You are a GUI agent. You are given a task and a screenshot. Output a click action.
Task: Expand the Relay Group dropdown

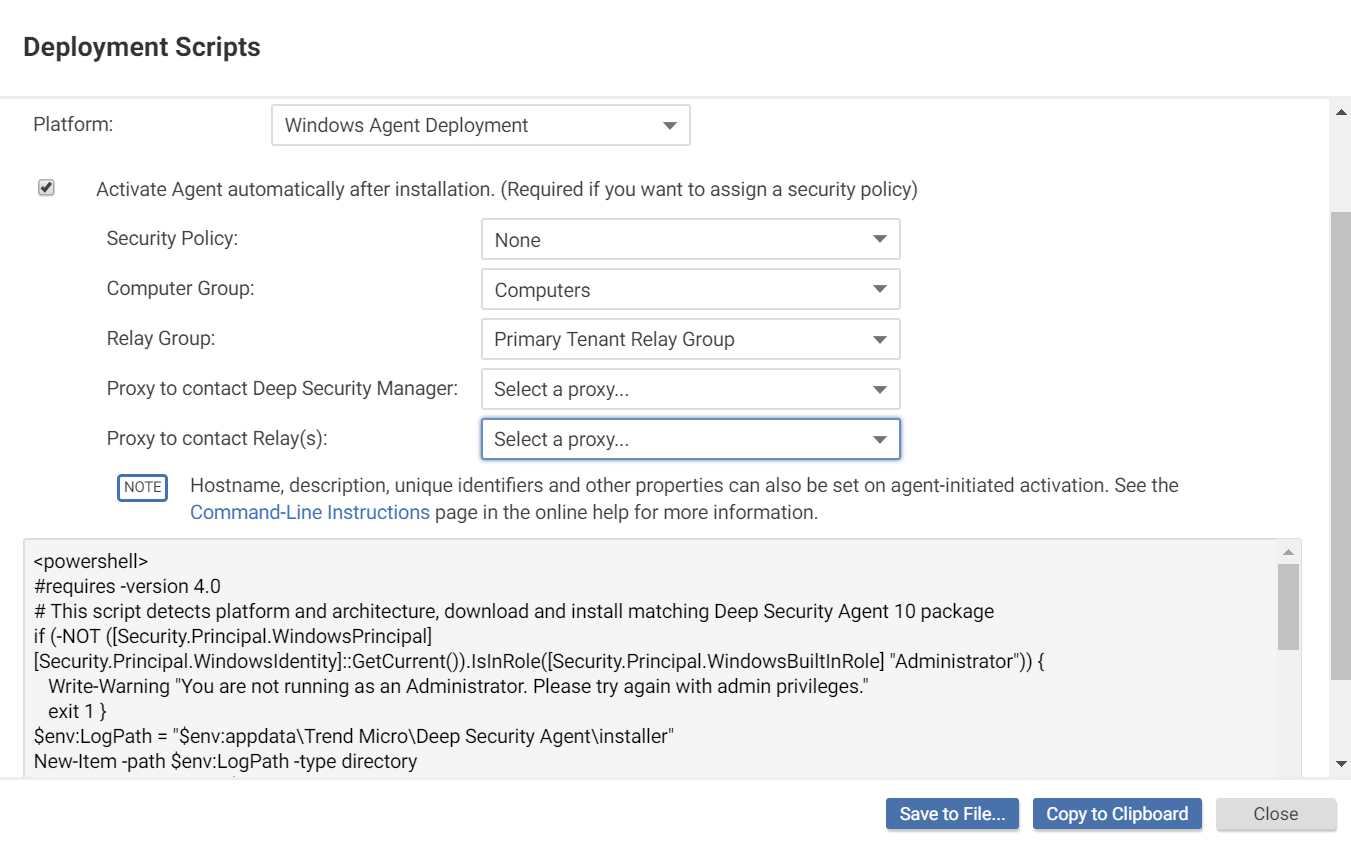[x=690, y=339]
